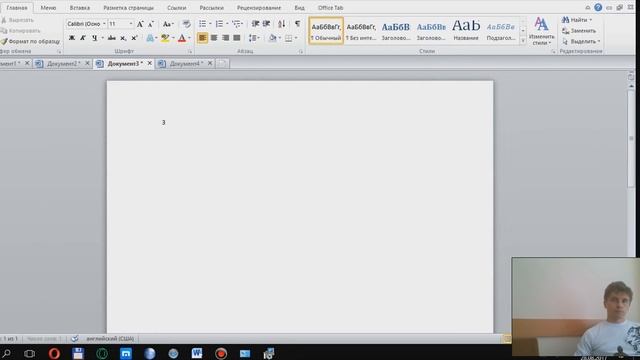
Task: Toggle italic formatting button
Action: pyautogui.click(x=83, y=38)
